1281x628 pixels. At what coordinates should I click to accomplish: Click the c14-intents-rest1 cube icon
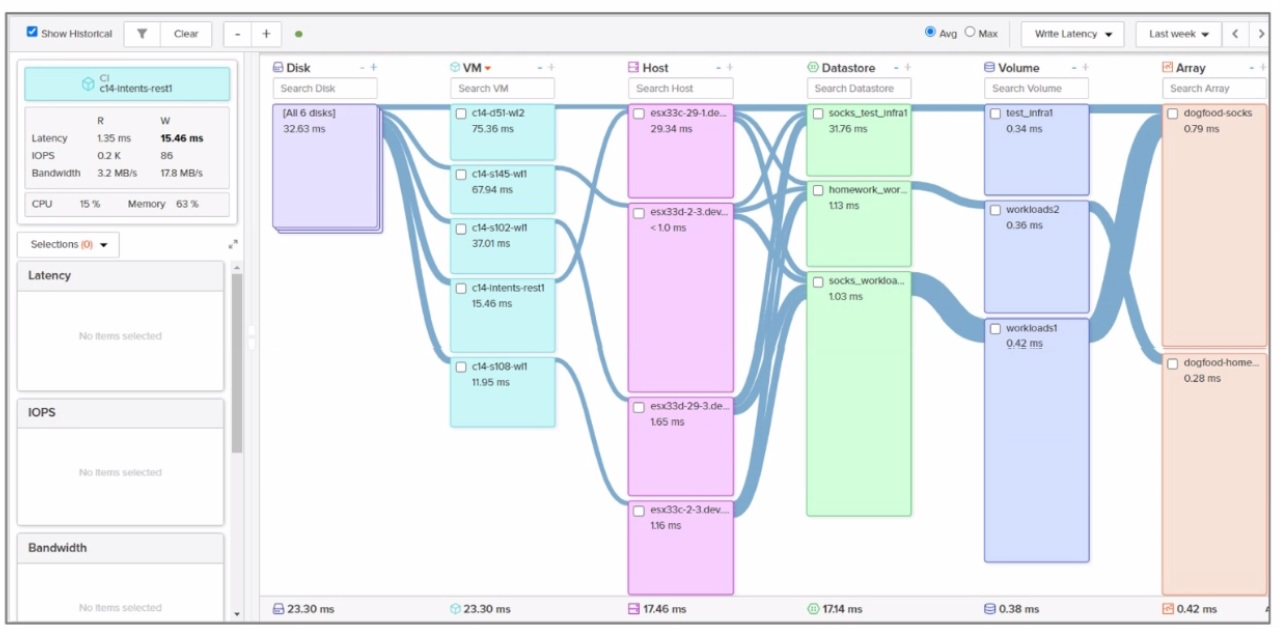tap(88, 84)
